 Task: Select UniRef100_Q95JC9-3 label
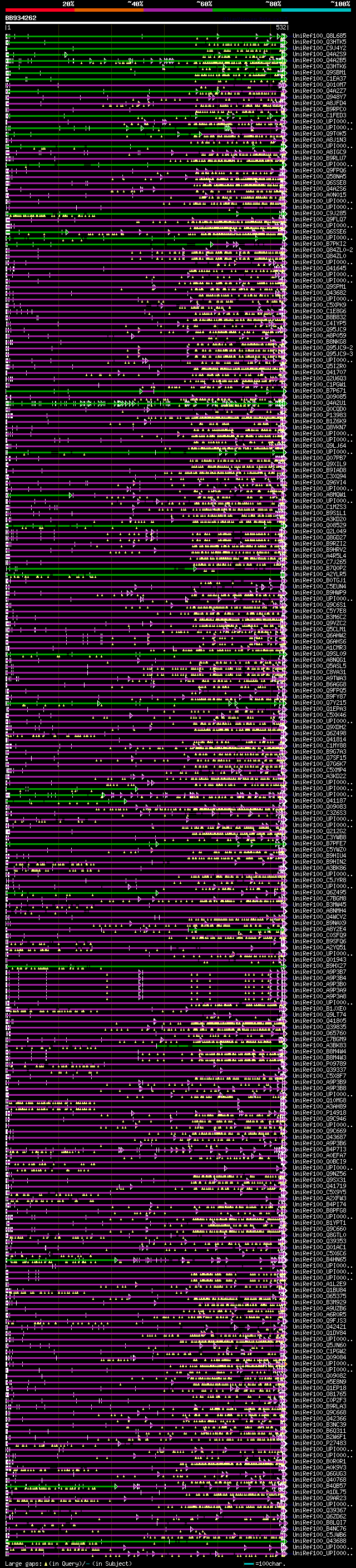pyautogui.click(x=323, y=354)
